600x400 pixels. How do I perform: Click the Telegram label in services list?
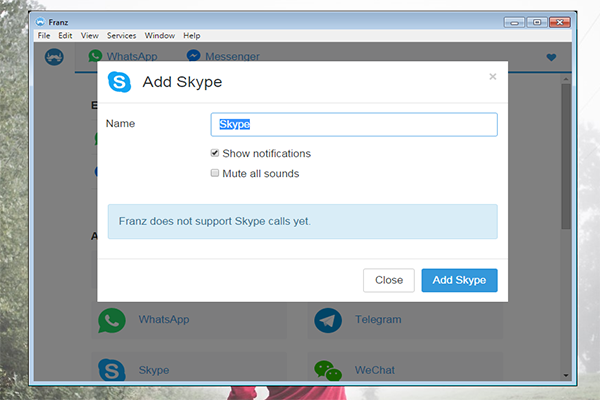378,320
